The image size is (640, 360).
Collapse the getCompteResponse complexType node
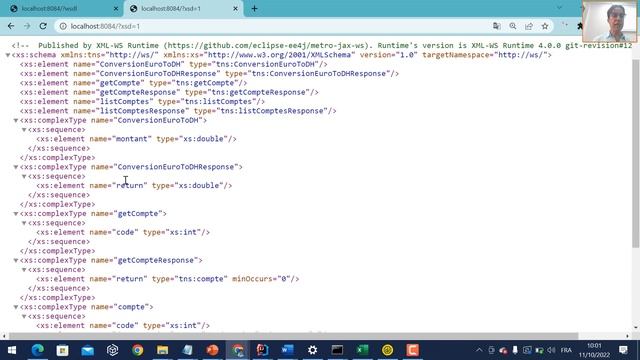[16, 260]
